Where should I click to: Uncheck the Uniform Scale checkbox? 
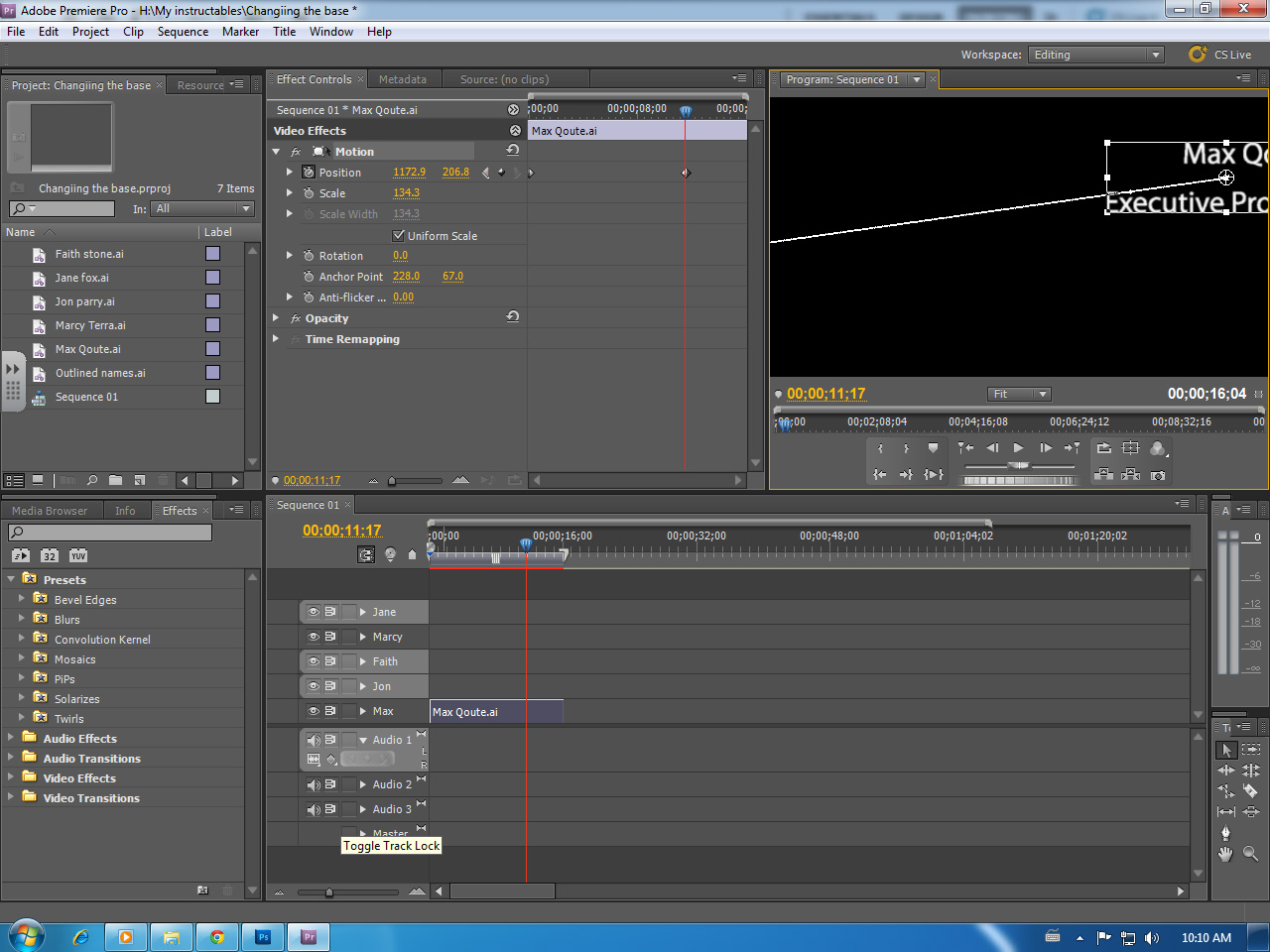399,235
